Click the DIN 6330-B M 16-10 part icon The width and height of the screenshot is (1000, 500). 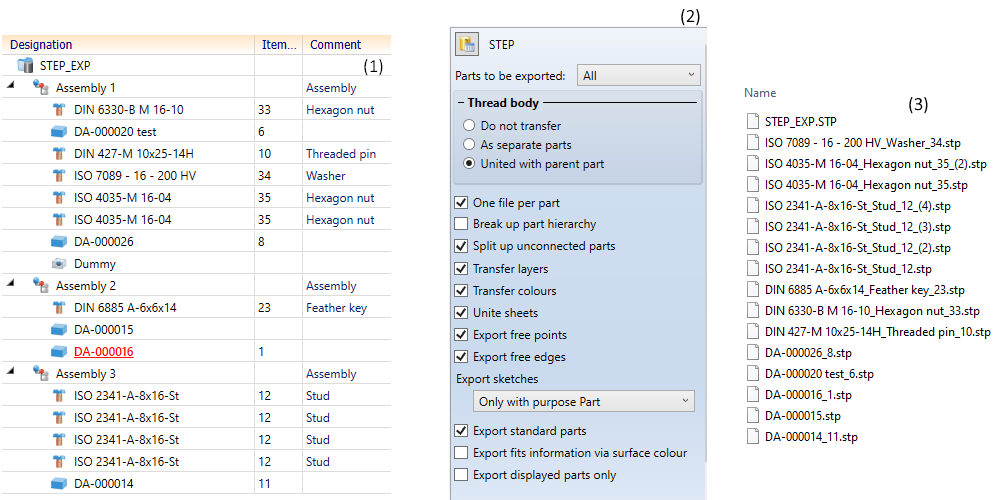[x=59, y=110]
